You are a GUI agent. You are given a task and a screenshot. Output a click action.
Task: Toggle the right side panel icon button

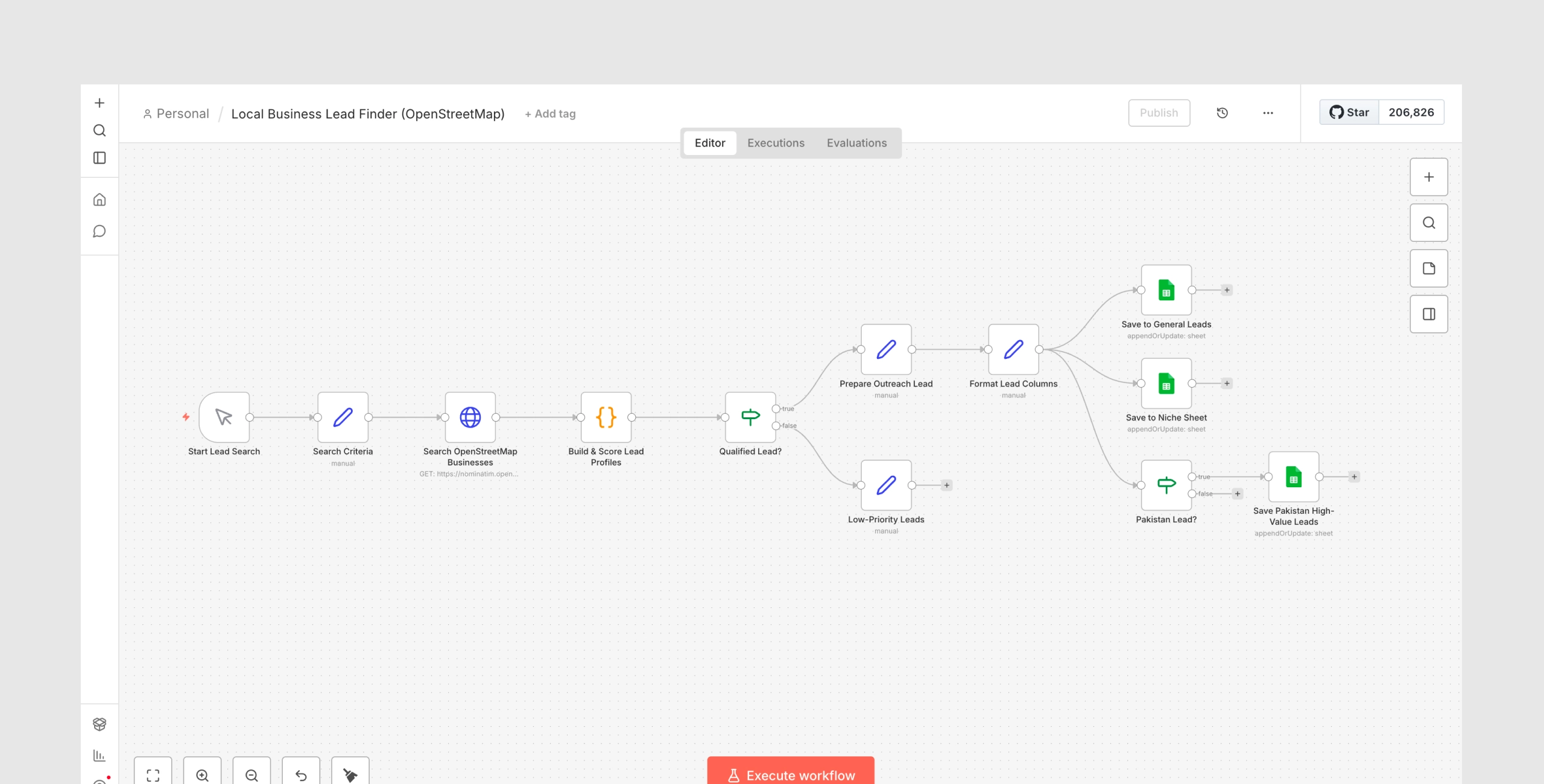click(1429, 314)
